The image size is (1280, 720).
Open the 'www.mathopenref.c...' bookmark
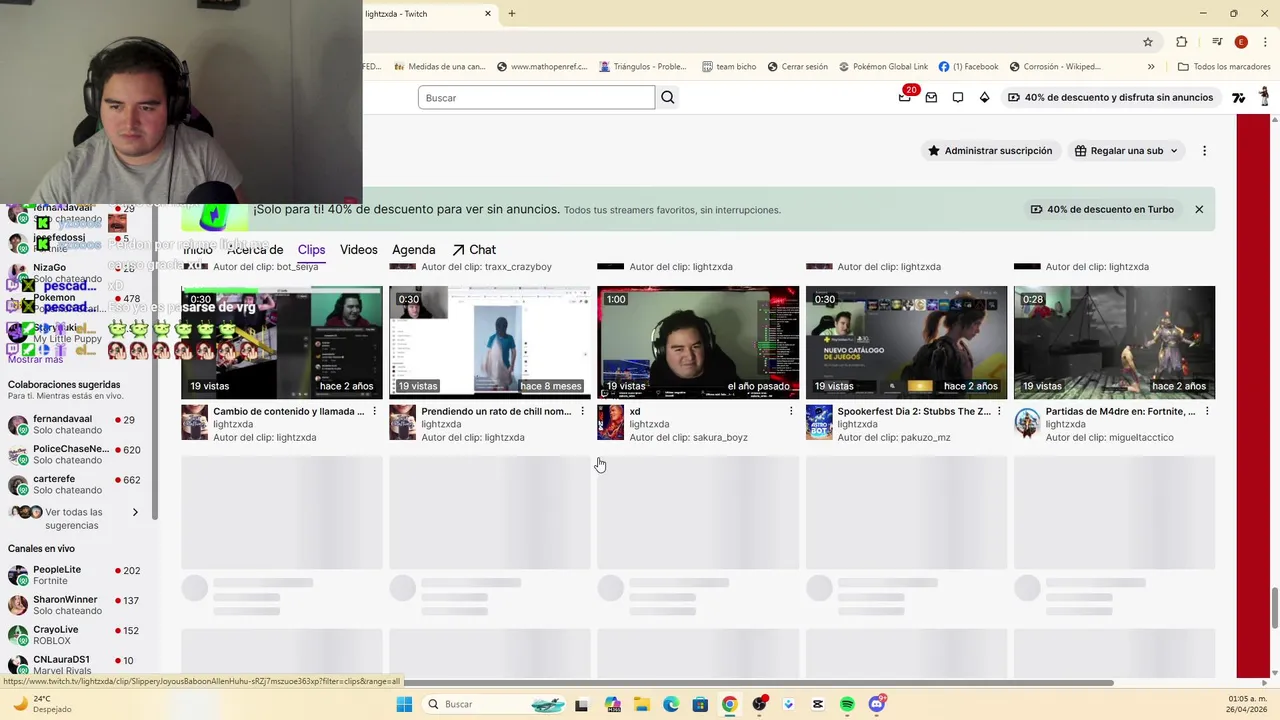pos(541,67)
